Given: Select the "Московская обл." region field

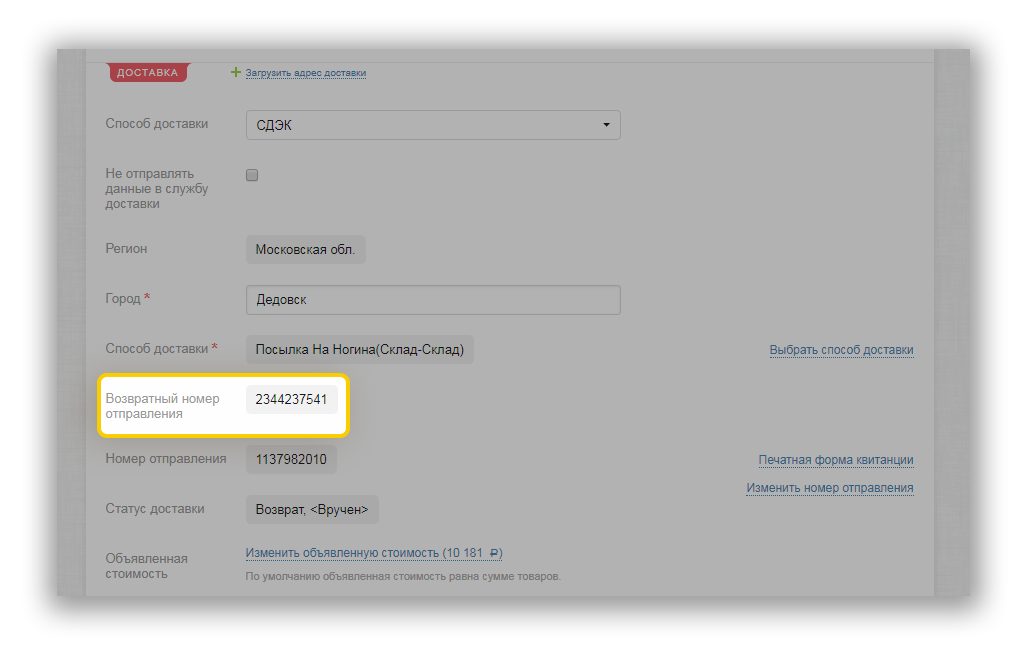Looking at the screenshot, I should (x=305, y=250).
